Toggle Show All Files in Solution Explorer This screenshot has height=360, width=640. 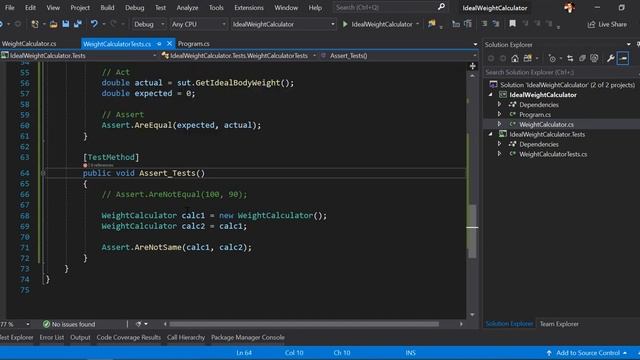coord(594,59)
